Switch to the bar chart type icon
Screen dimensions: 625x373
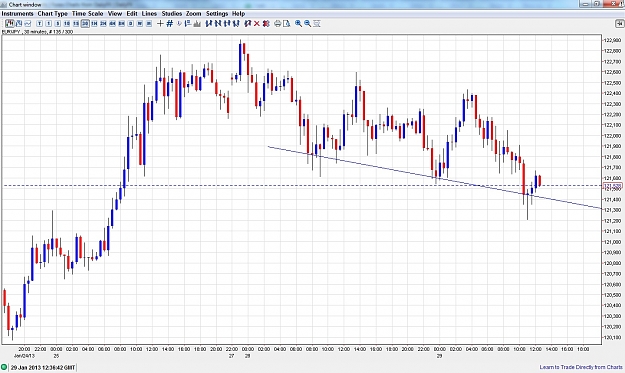click(19, 24)
